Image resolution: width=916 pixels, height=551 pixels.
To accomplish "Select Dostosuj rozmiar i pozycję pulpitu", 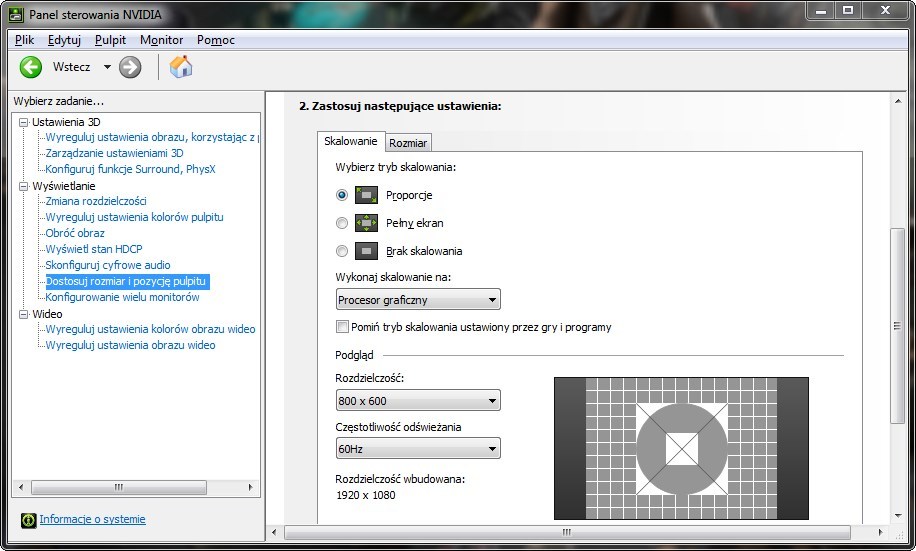I will click(126, 281).
